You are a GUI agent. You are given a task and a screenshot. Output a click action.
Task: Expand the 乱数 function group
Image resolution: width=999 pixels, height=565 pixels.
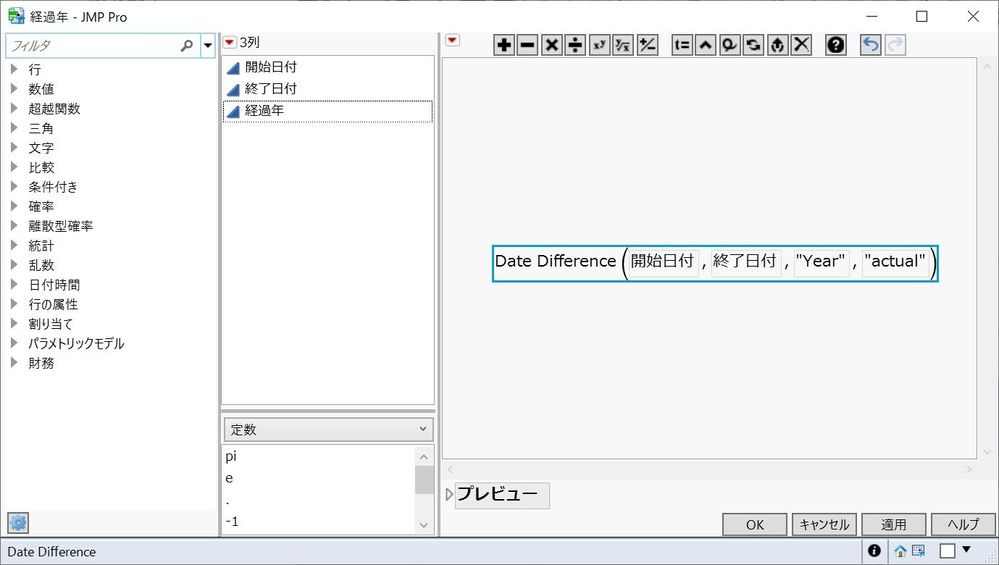coord(14,264)
